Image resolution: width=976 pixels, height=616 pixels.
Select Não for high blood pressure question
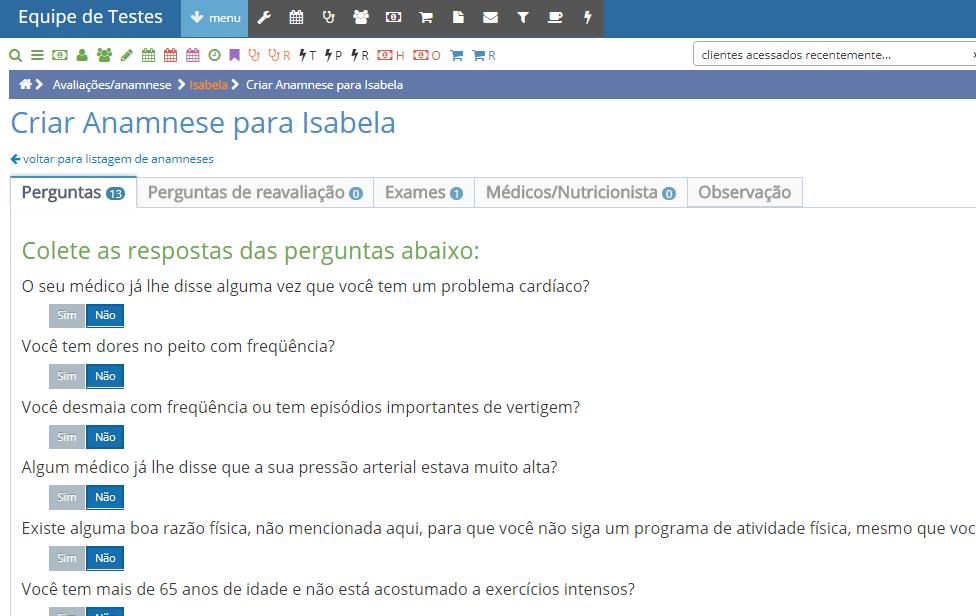(105, 497)
